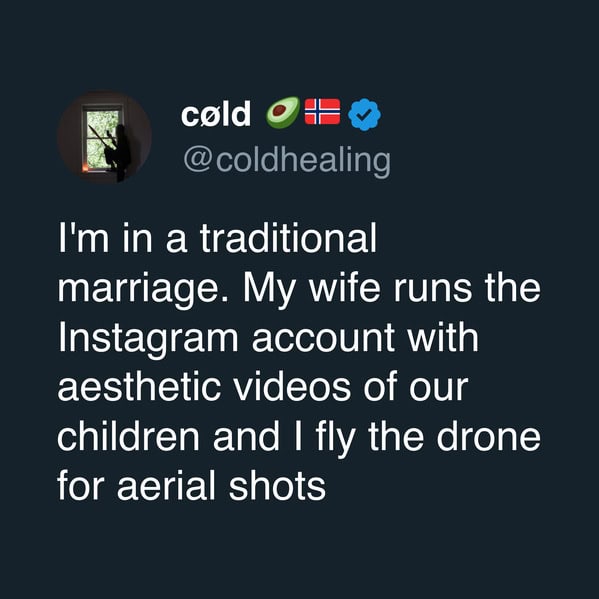Open the @coldhealing handle link
The height and width of the screenshot is (599, 599).
(287, 161)
